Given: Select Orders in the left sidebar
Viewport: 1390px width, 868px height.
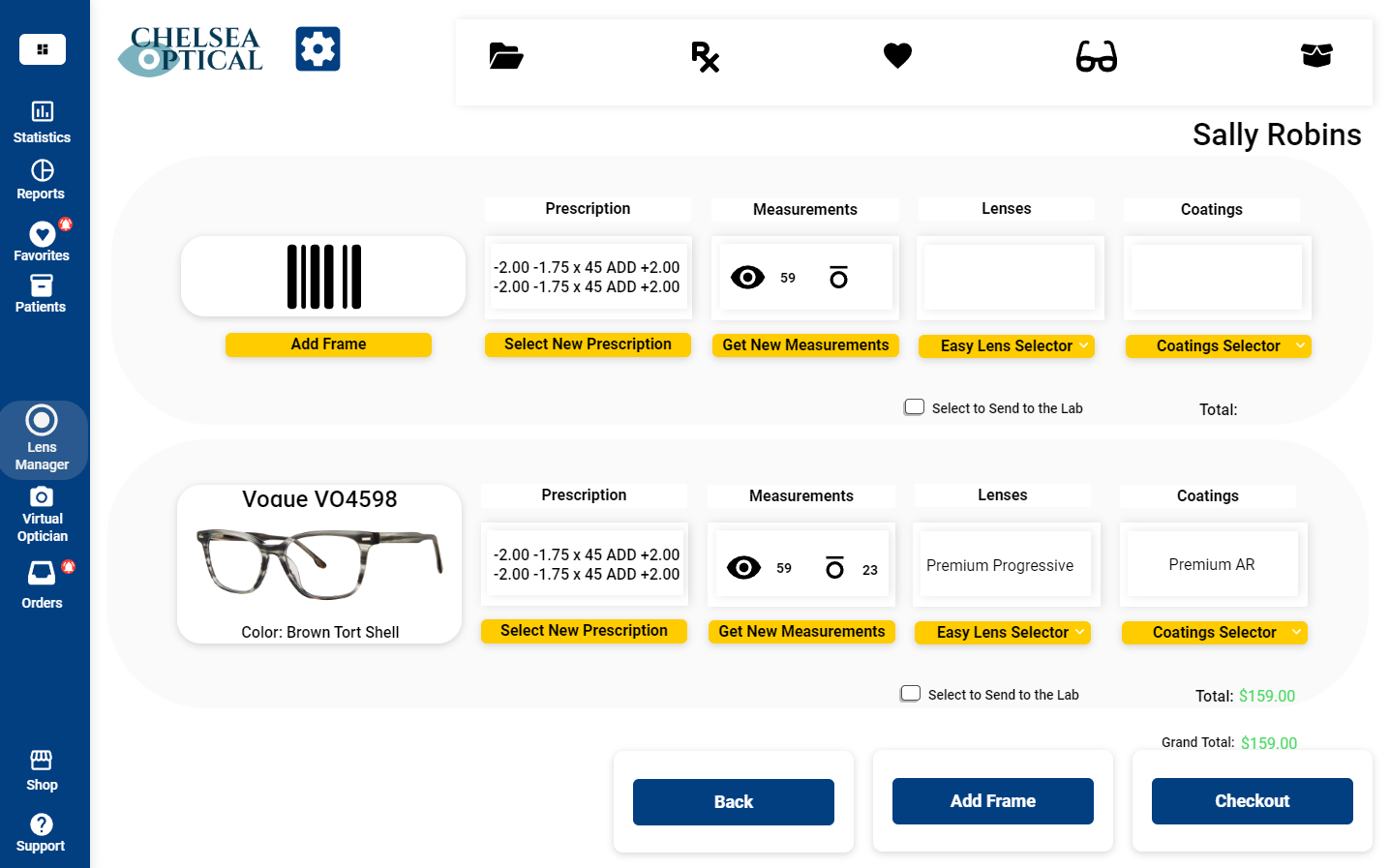Looking at the screenshot, I should [42, 581].
